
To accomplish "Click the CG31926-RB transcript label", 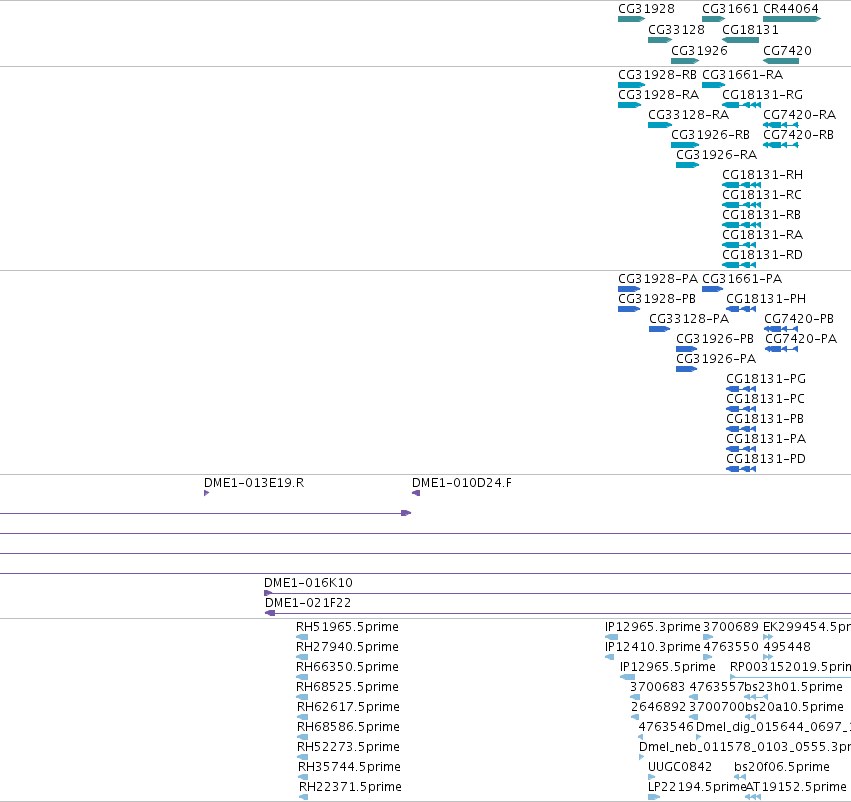I will [710, 135].
